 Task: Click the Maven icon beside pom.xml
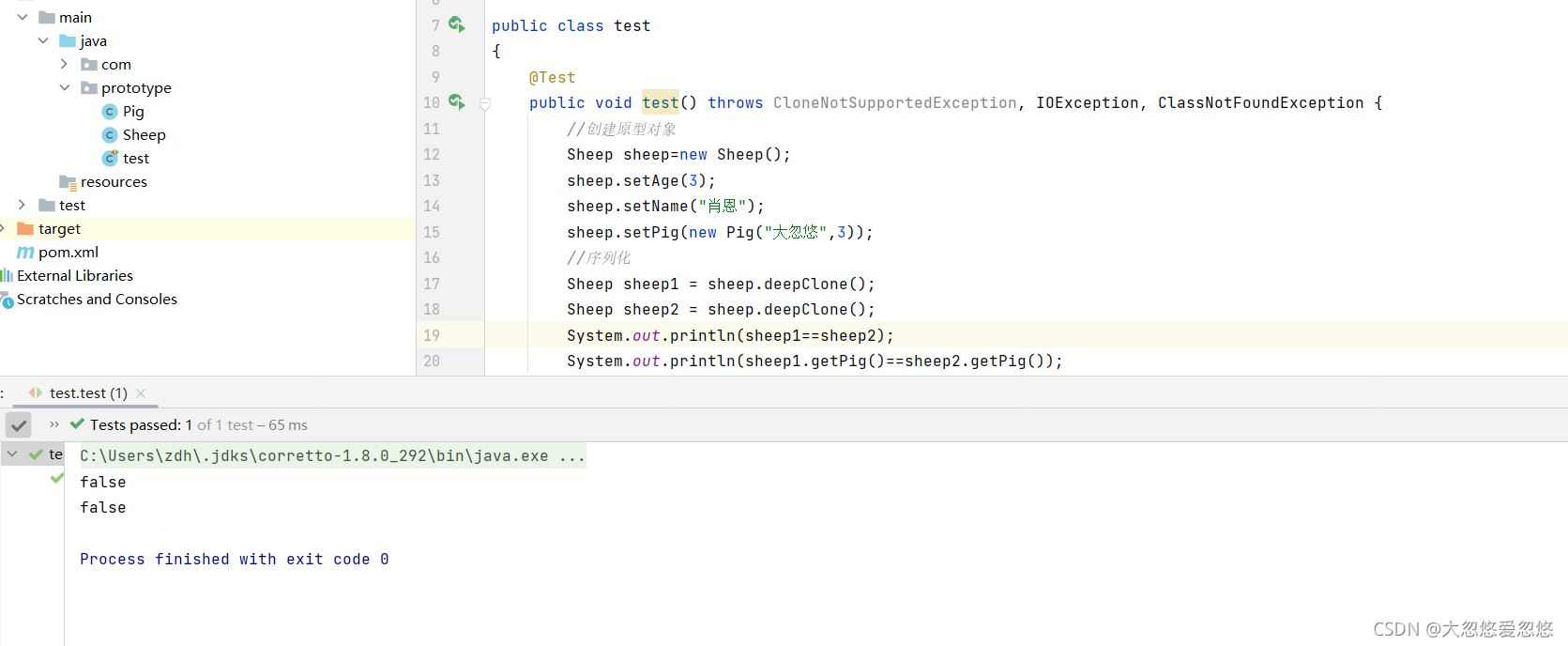point(25,253)
